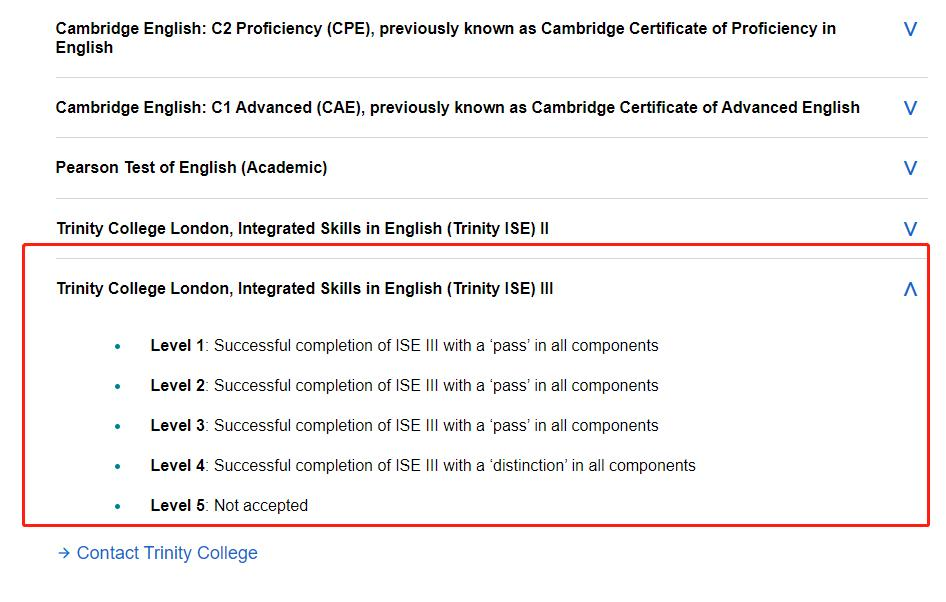Screen dimensions: 946x602
Task: Click the Cambridge C2 Proficiency (CPE) heading
Action: point(445,38)
